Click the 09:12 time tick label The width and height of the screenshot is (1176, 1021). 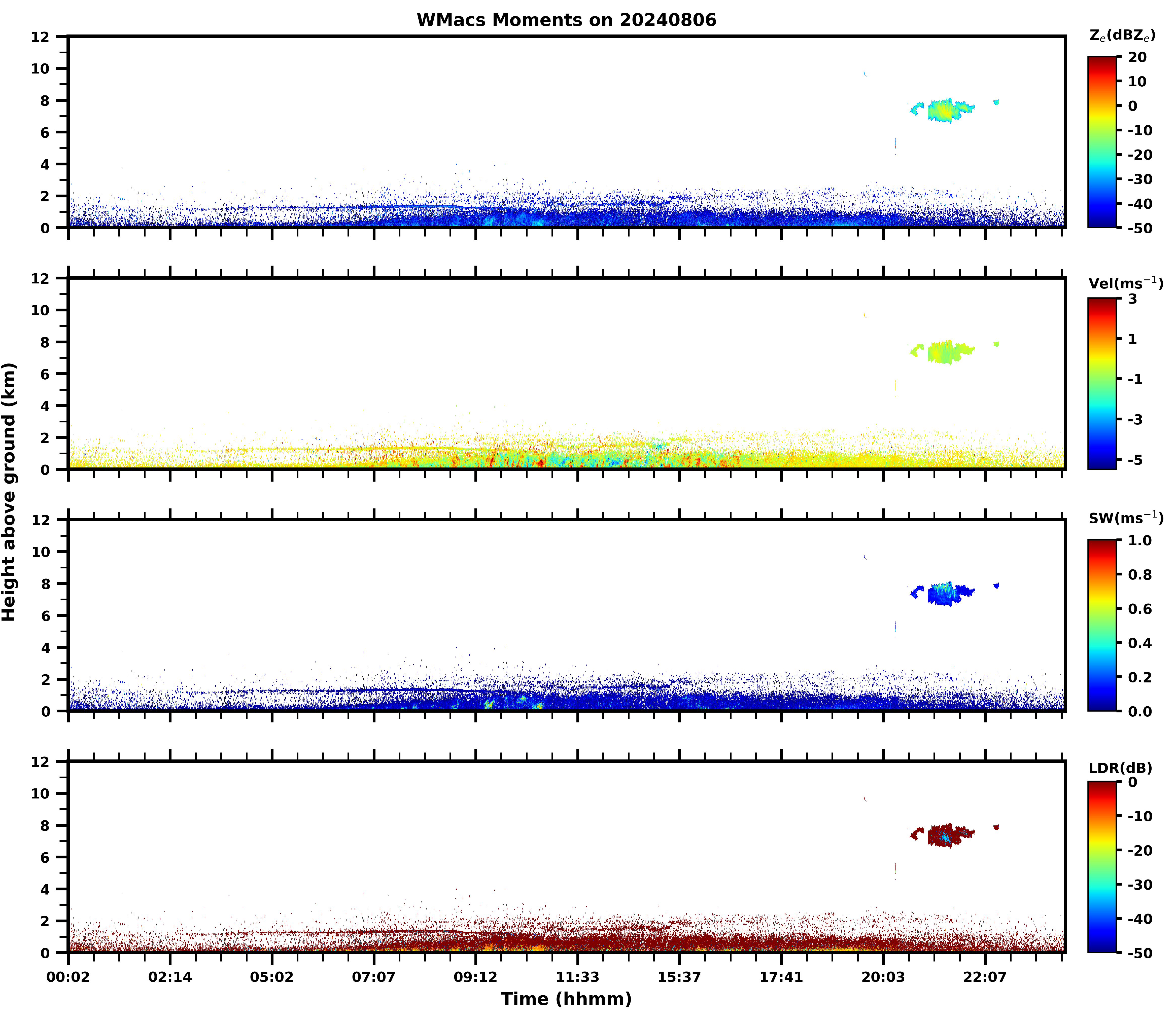[475, 977]
